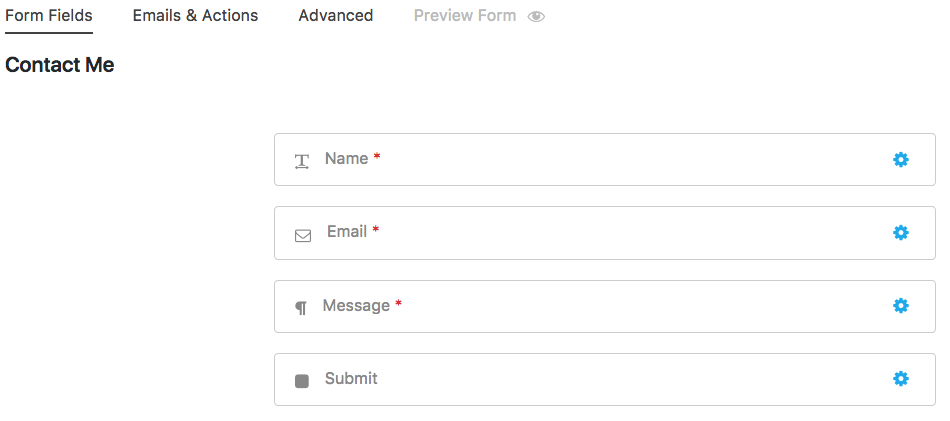The image size is (950, 421).
Task: Select the Name field row
Action: pyautogui.click(x=605, y=159)
